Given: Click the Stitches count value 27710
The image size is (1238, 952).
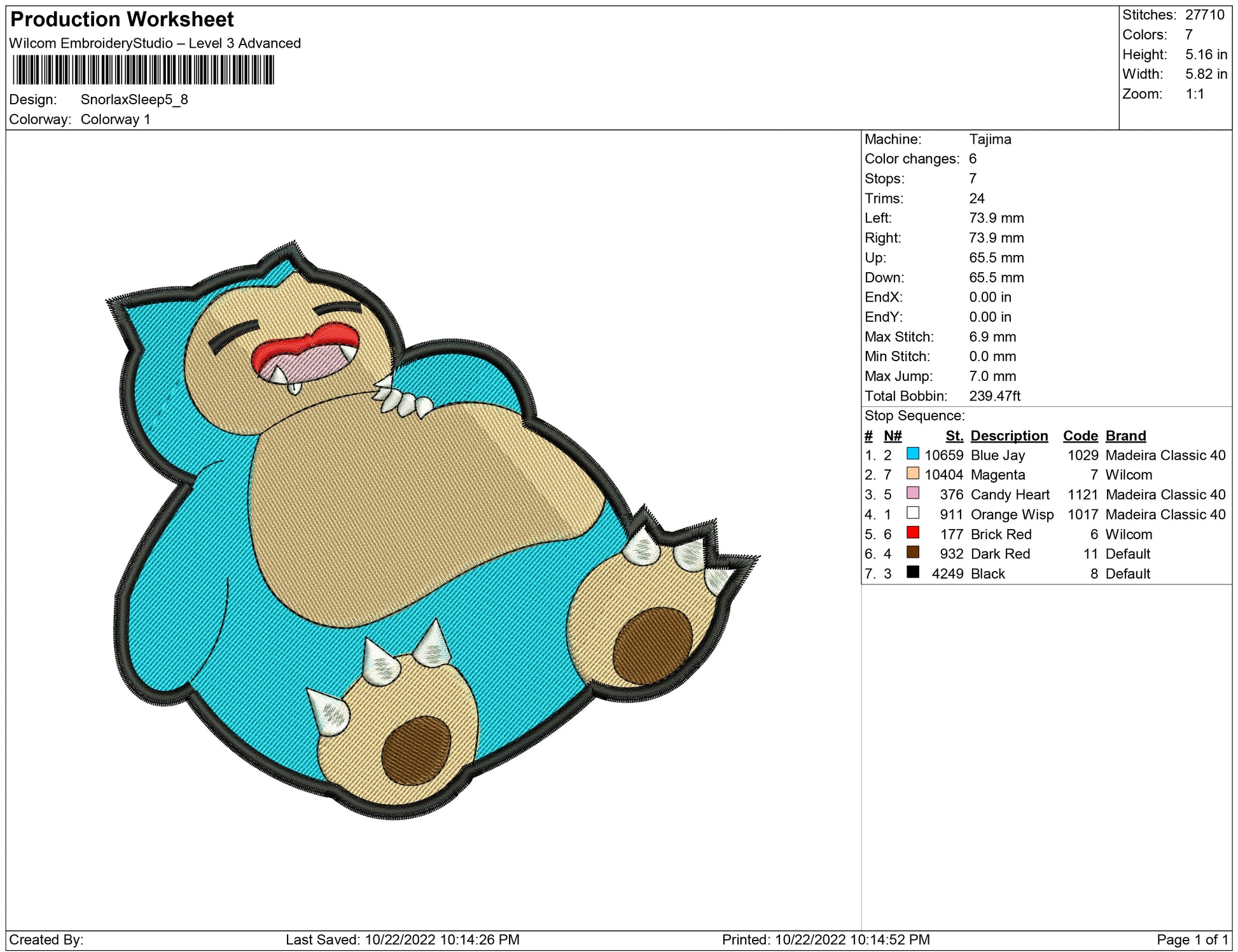Looking at the screenshot, I should tap(1204, 15).
